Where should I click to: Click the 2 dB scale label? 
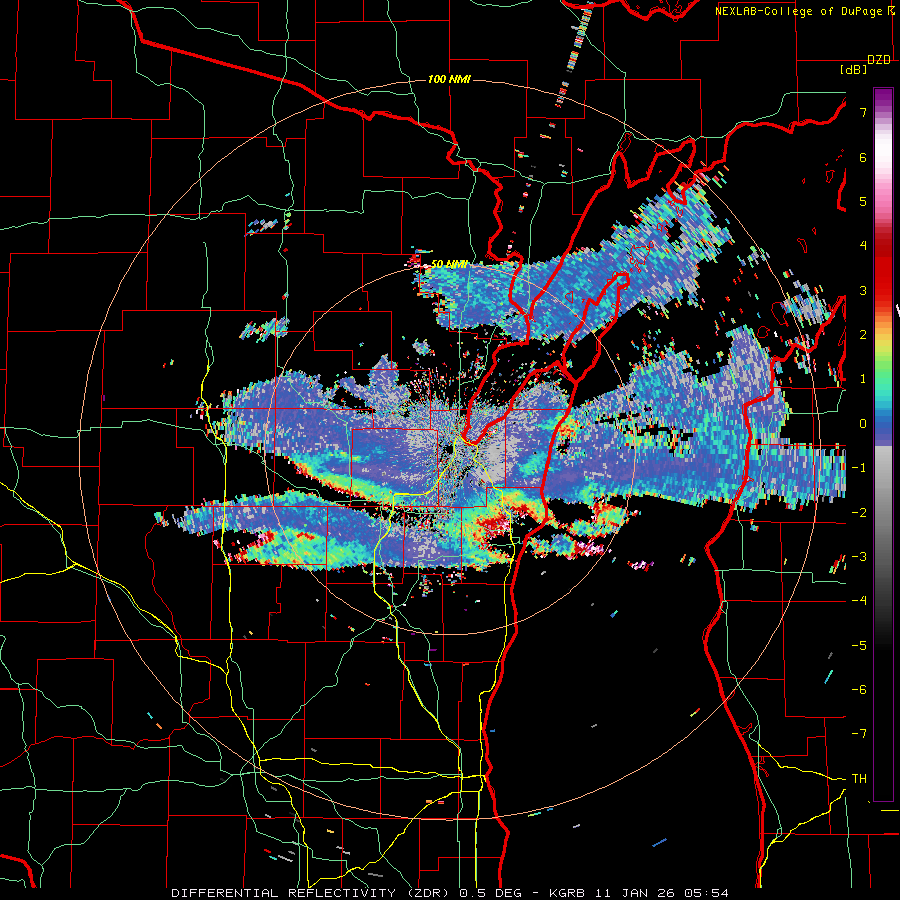click(x=863, y=335)
